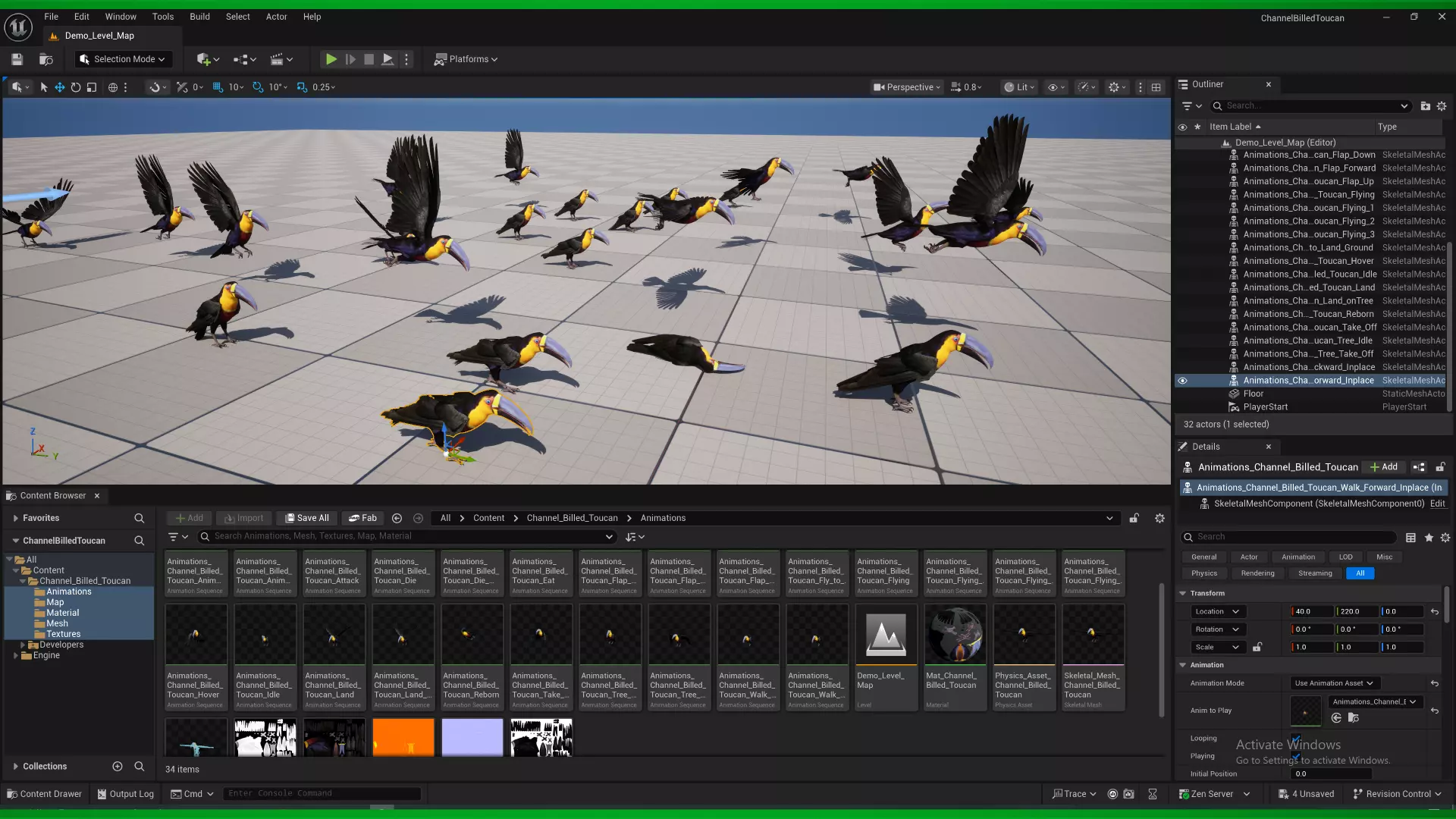Expand the Developers folder

click(x=23, y=645)
